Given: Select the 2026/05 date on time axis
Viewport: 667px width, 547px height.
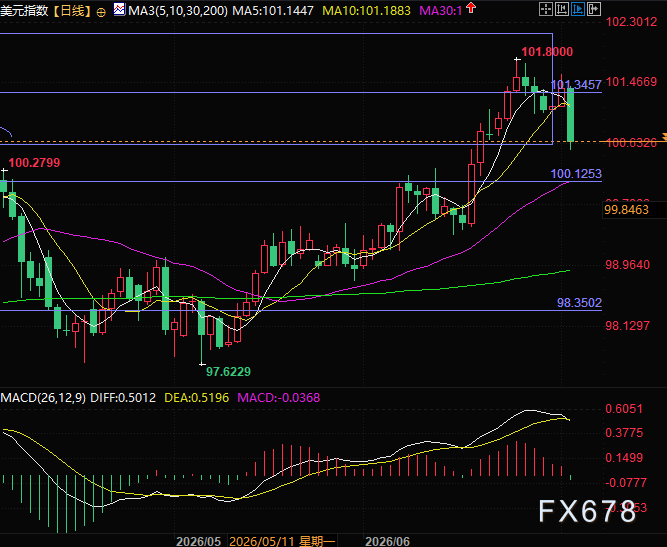Looking at the screenshot, I should (198, 541).
